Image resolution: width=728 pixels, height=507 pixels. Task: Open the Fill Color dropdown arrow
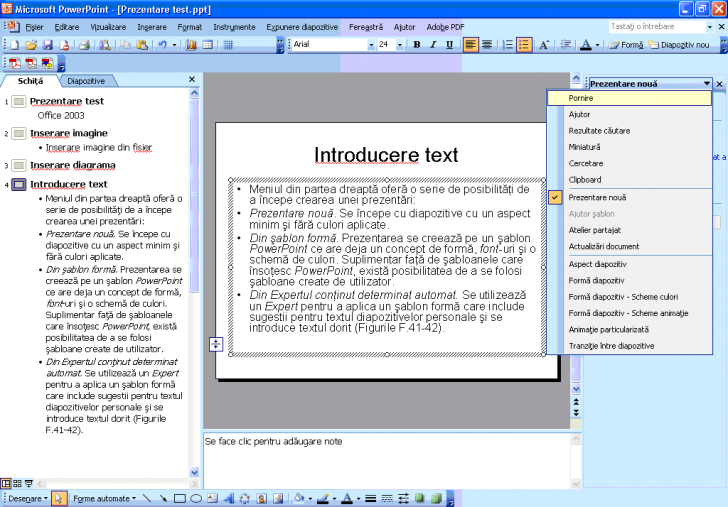click(310, 499)
